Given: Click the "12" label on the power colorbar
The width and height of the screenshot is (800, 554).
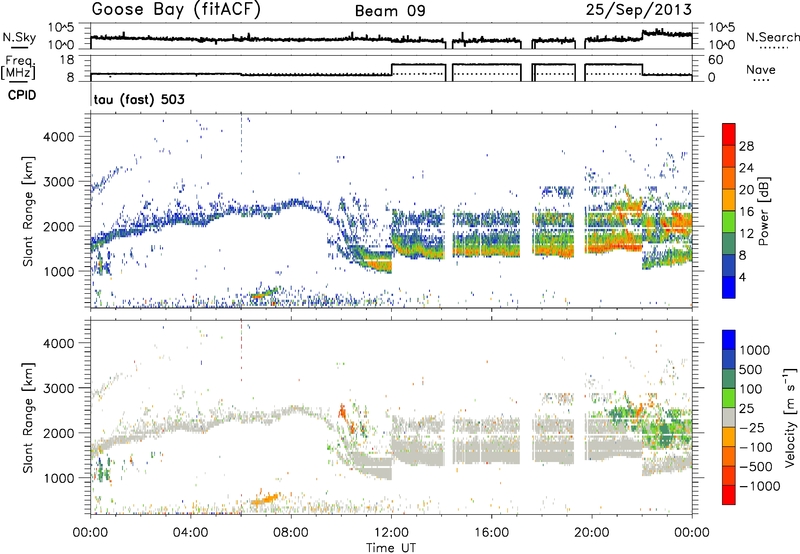Looking at the screenshot, I should click(746, 234).
